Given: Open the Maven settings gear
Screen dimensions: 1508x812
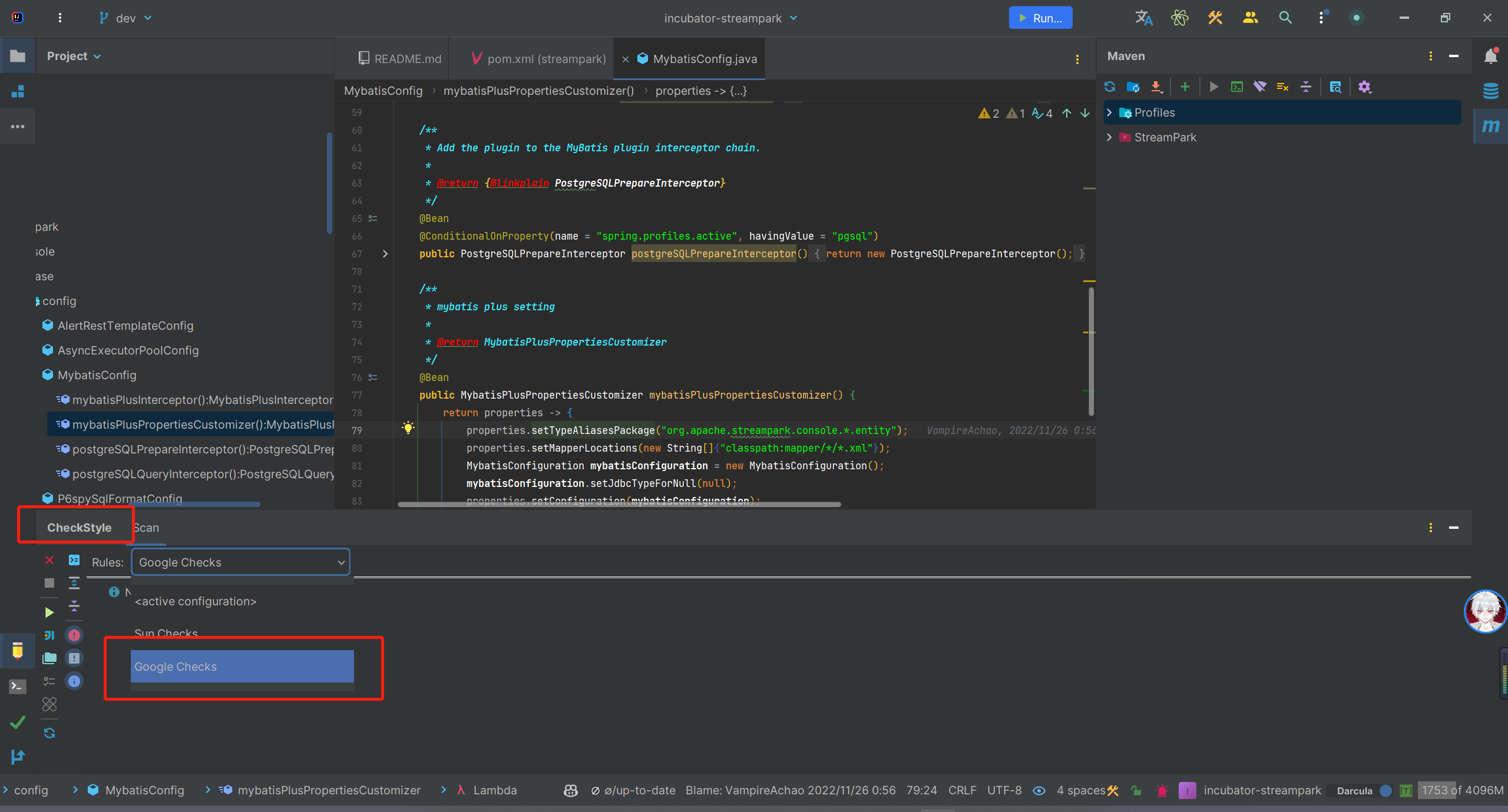Looking at the screenshot, I should [x=1364, y=87].
